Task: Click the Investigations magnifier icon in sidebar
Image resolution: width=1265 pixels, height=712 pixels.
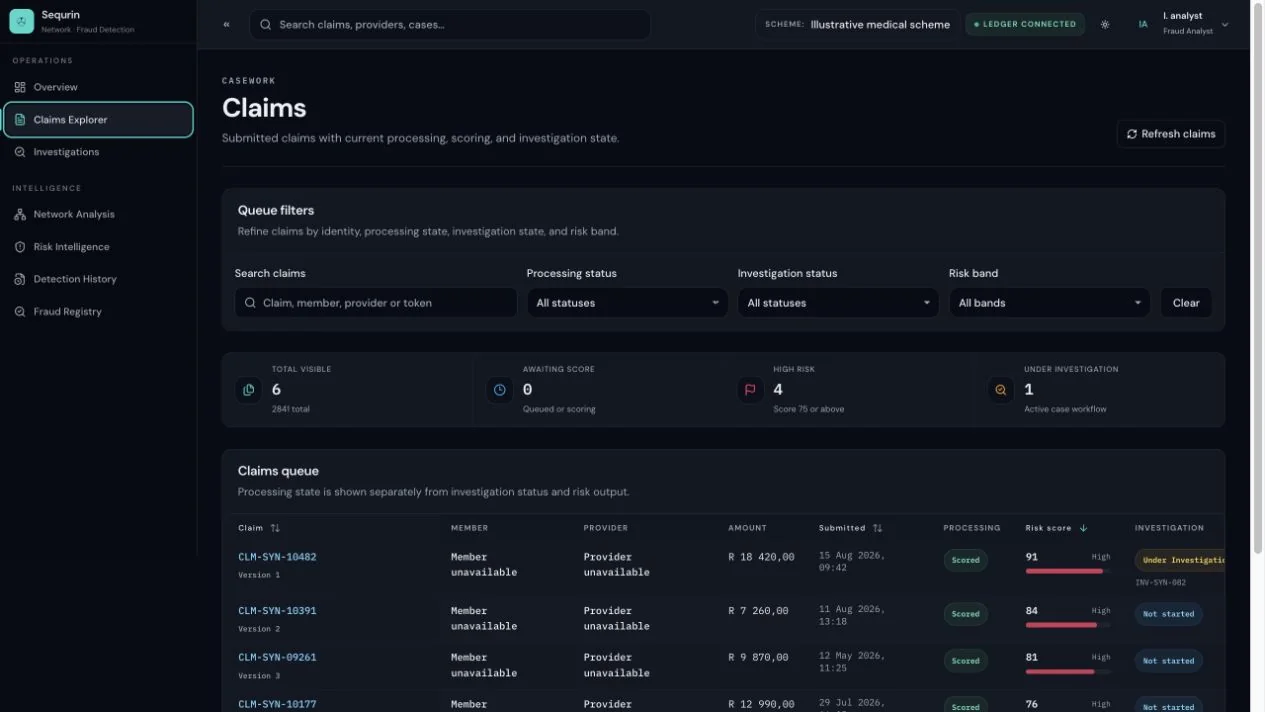Action: coord(20,152)
